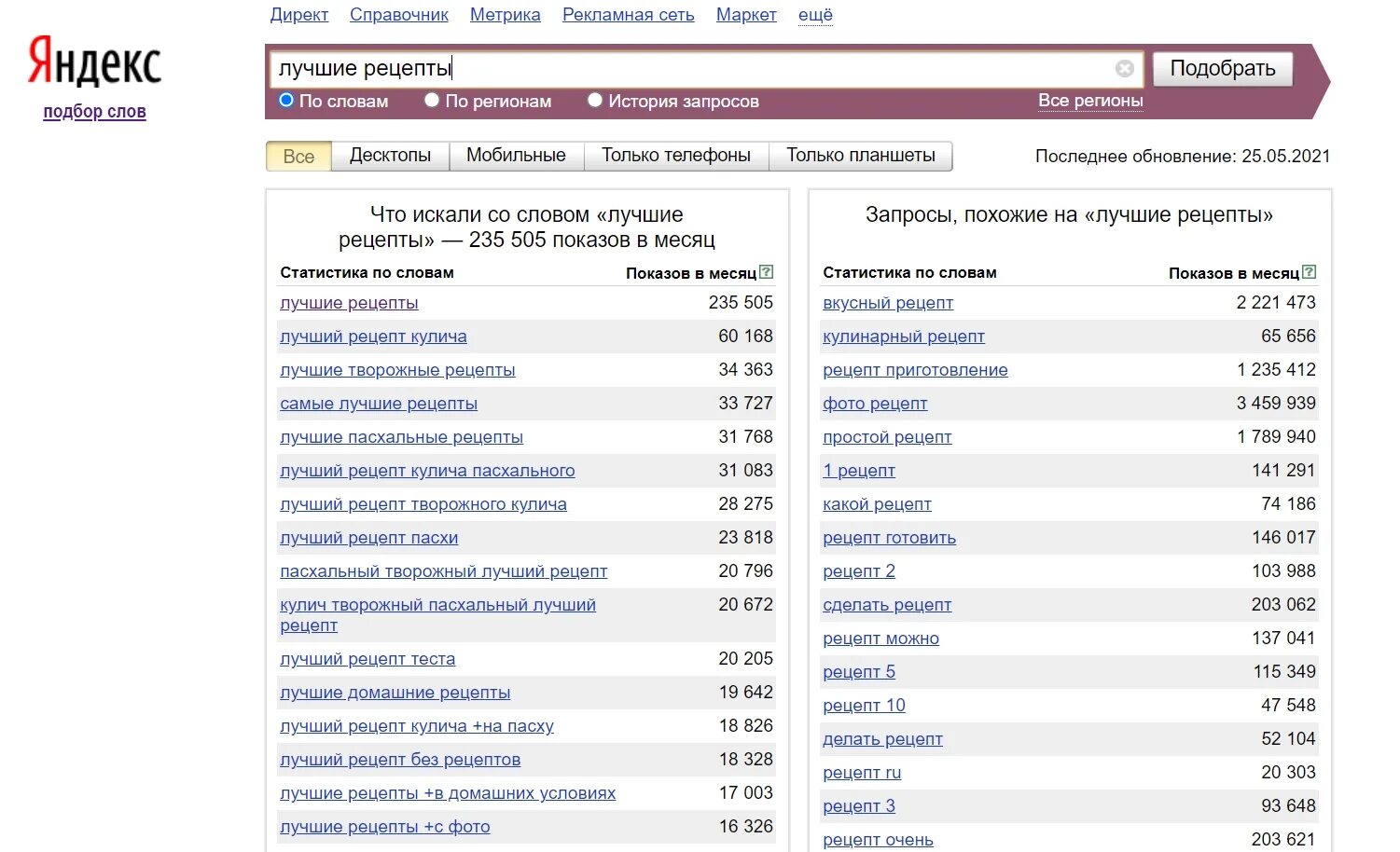Open the 'лучший рецепт творожного кулича' link

[x=423, y=504]
